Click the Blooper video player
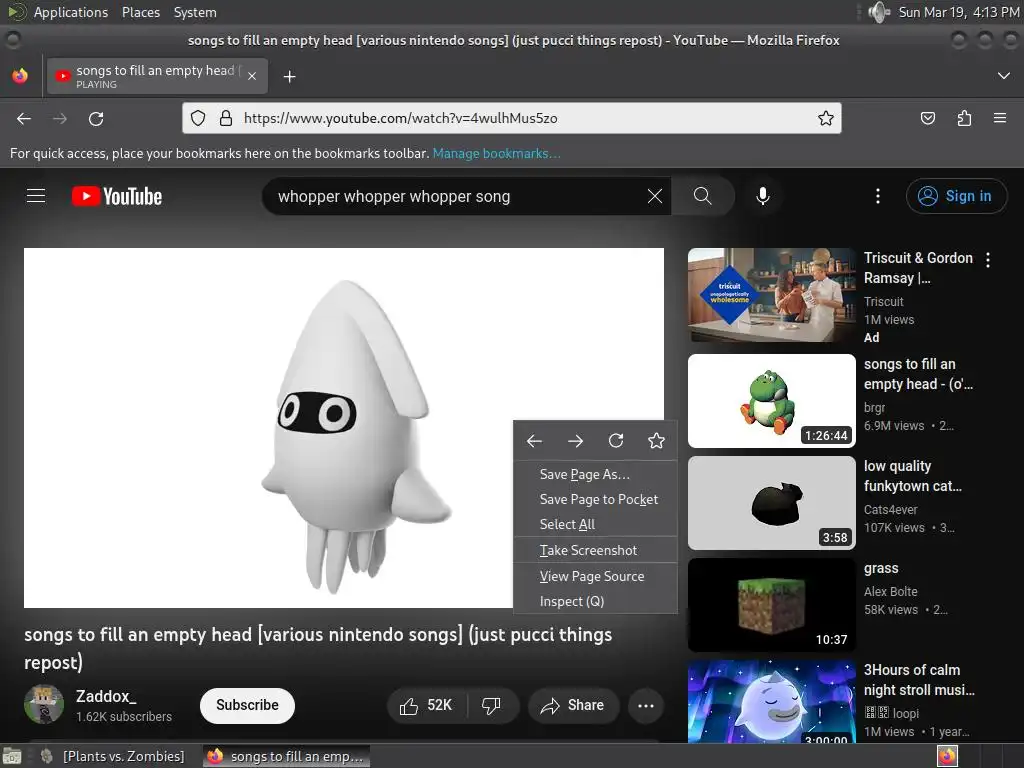The image size is (1024, 768). pyautogui.click(x=344, y=428)
